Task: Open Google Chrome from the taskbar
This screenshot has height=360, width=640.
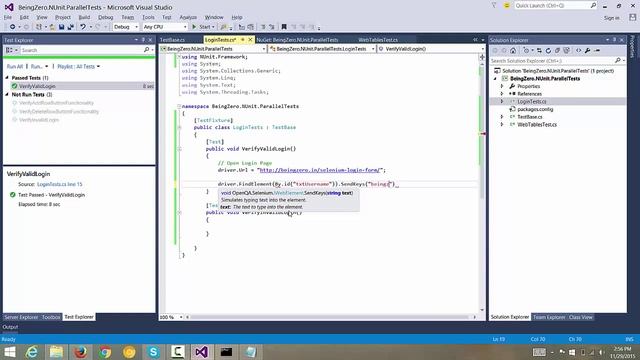Action: tap(105, 352)
